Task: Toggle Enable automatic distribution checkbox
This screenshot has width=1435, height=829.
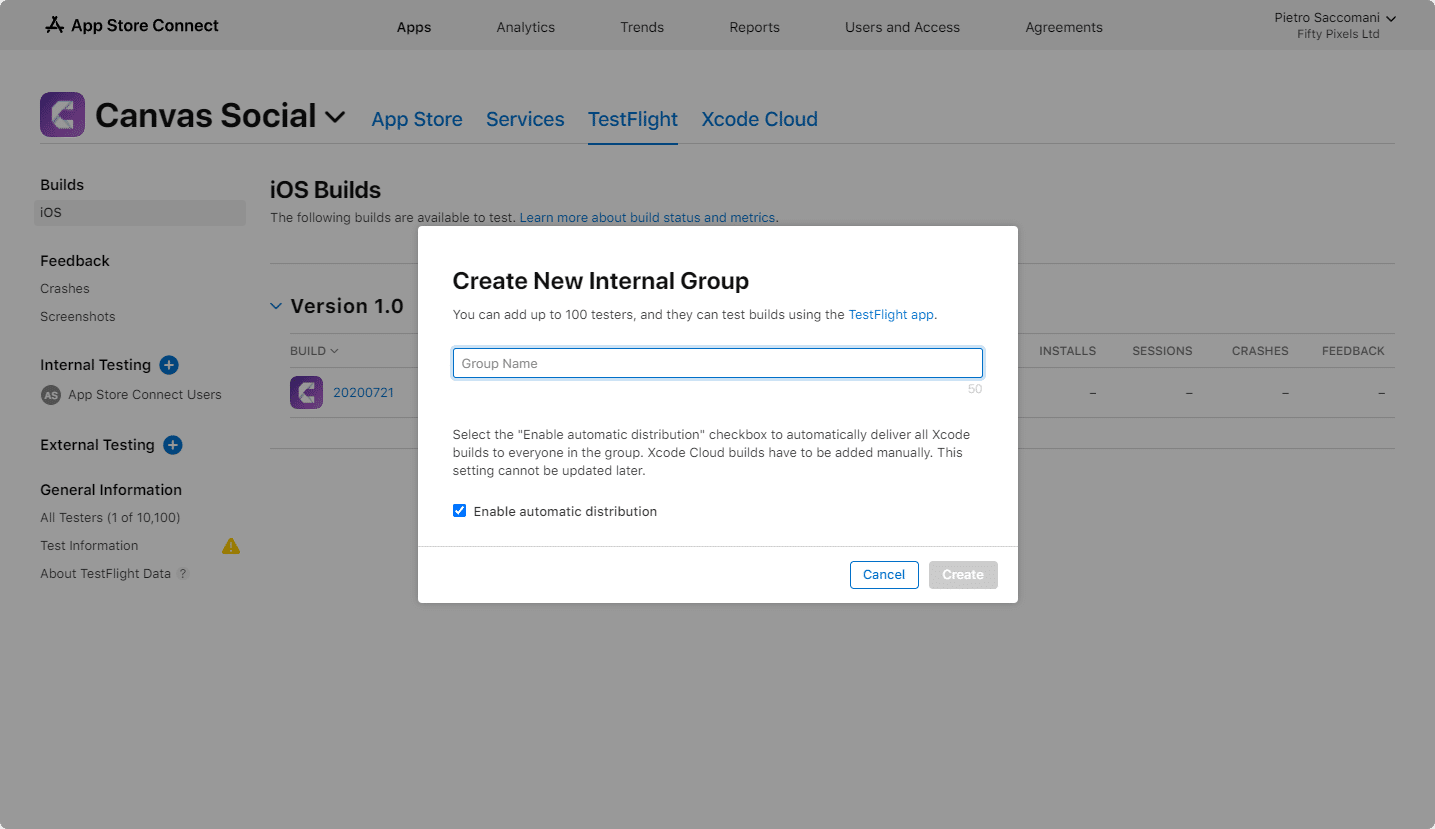Action: coord(460,511)
